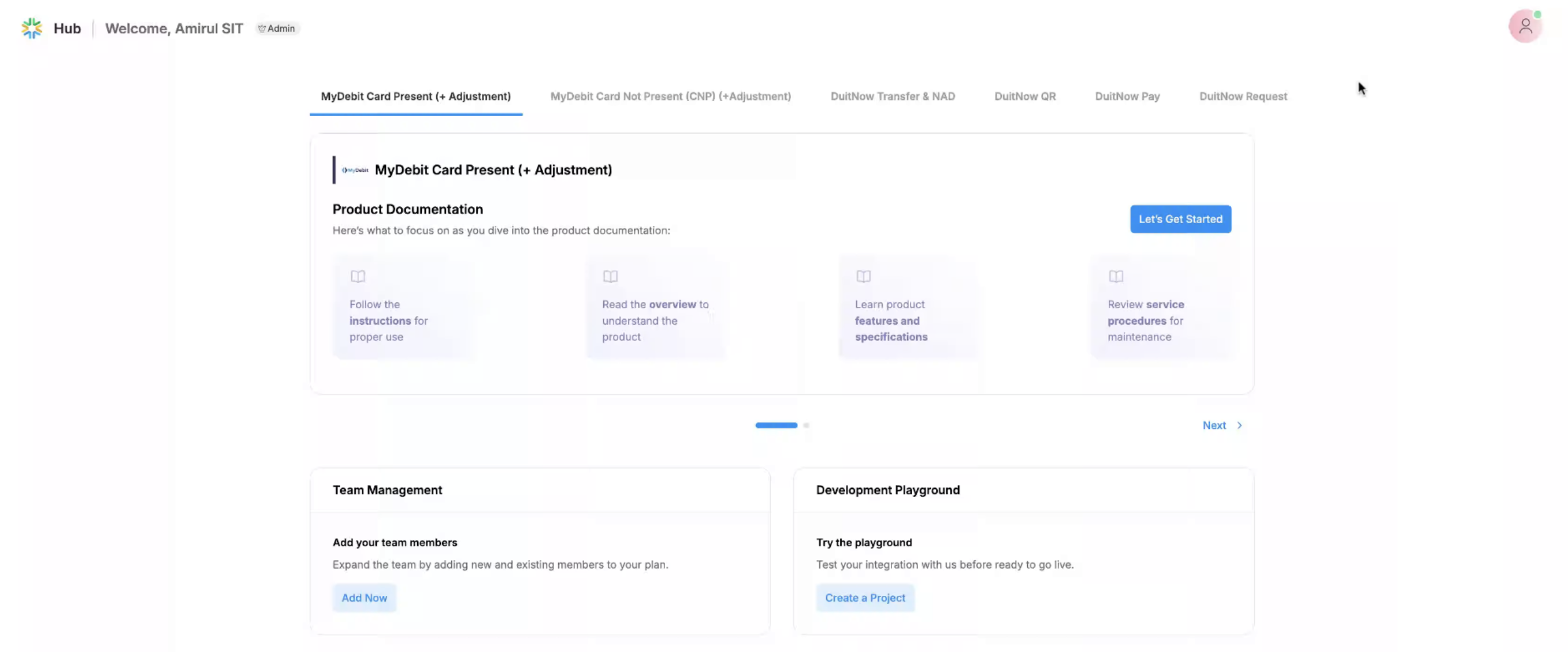This screenshot has height=652, width=1568.
Task: Click book icon on features and specifications card
Action: click(863, 276)
